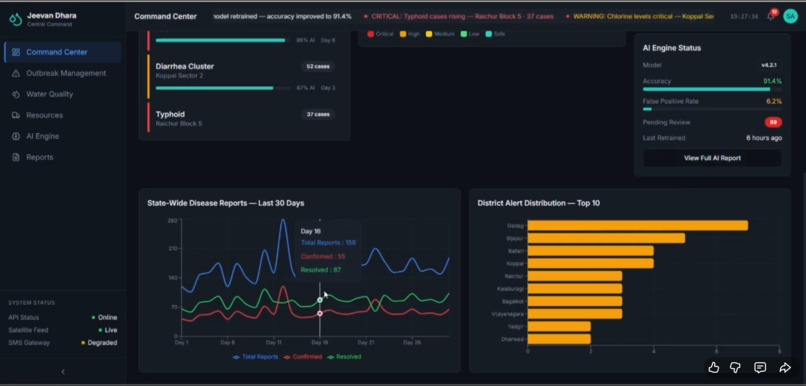Screen dimensions: 806x386
Task: Click the 'Raichur Block 5' location text
Action: tap(179, 124)
